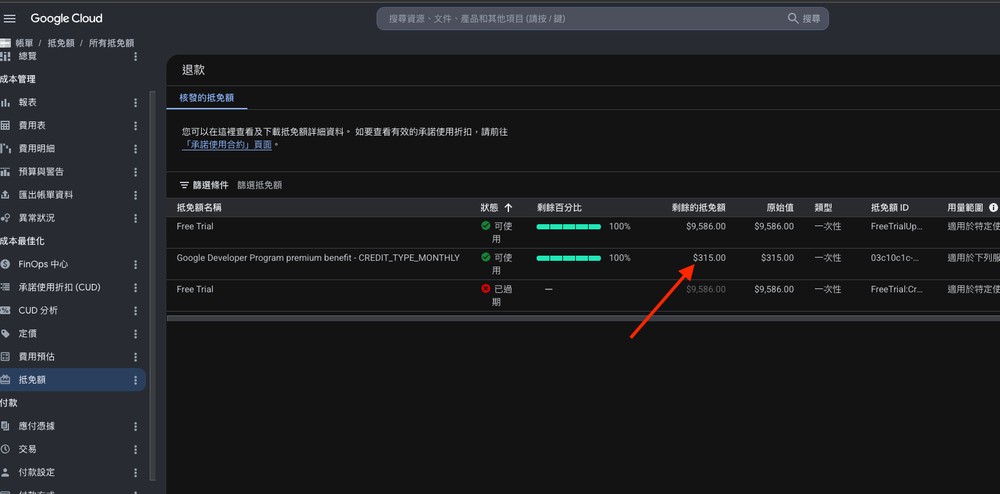Screen dimensions: 1000x494
Task: Sort by the 狀態 column header
Action: pos(488,208)
